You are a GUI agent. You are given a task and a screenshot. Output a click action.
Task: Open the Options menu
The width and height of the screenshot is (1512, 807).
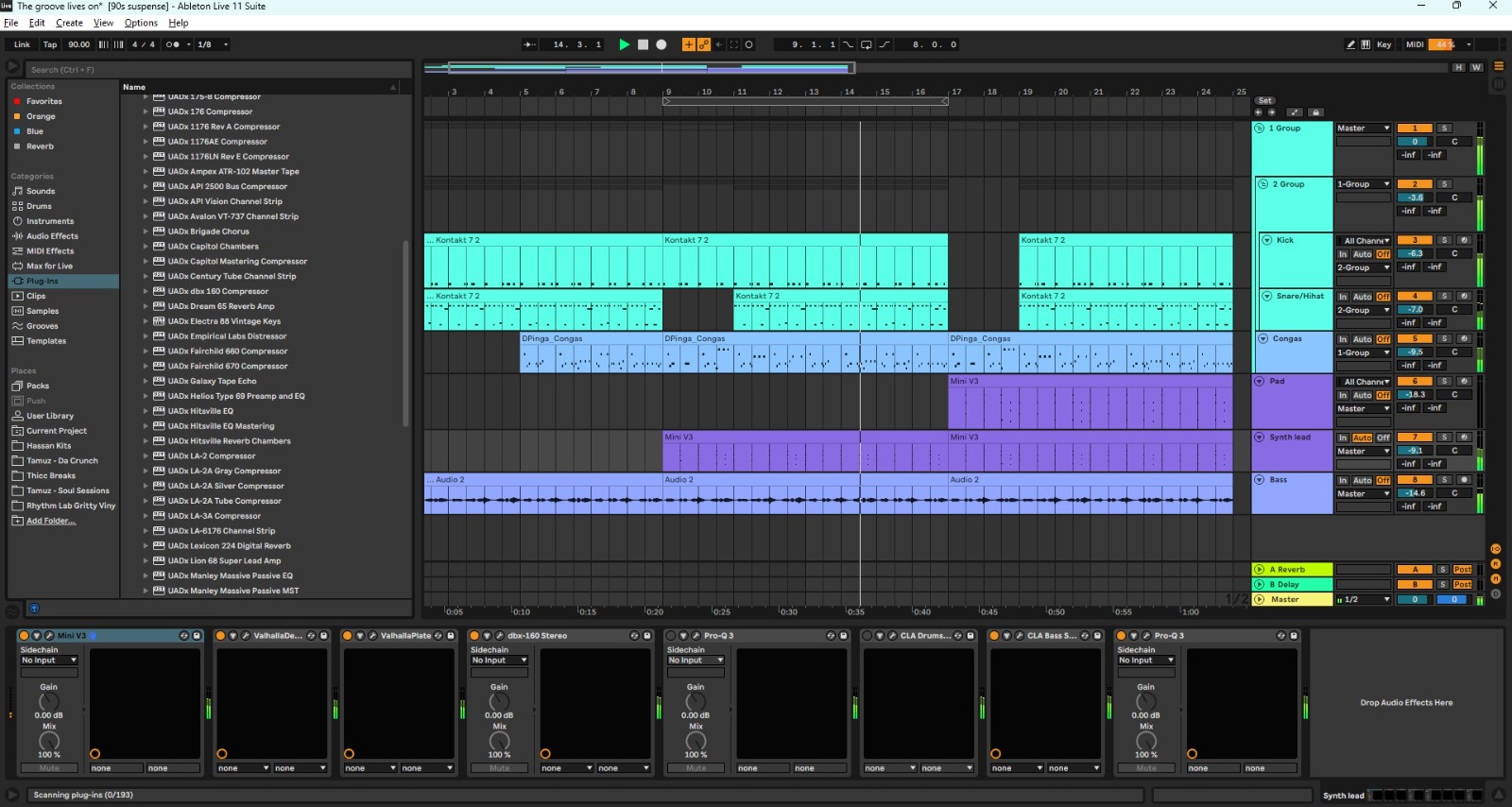pos(141,23)
